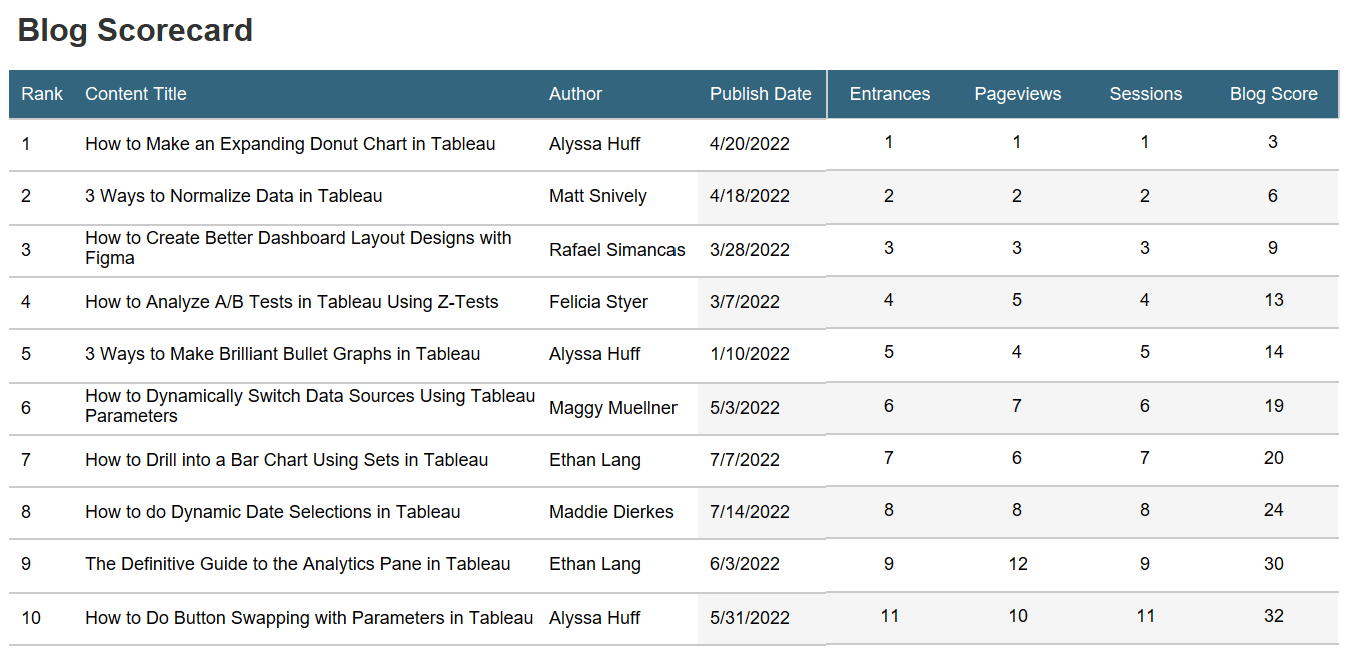Click author Rafael Simancas
Image resolution: width=1346 pixels, height=656 pixels.
coord(617,250)
